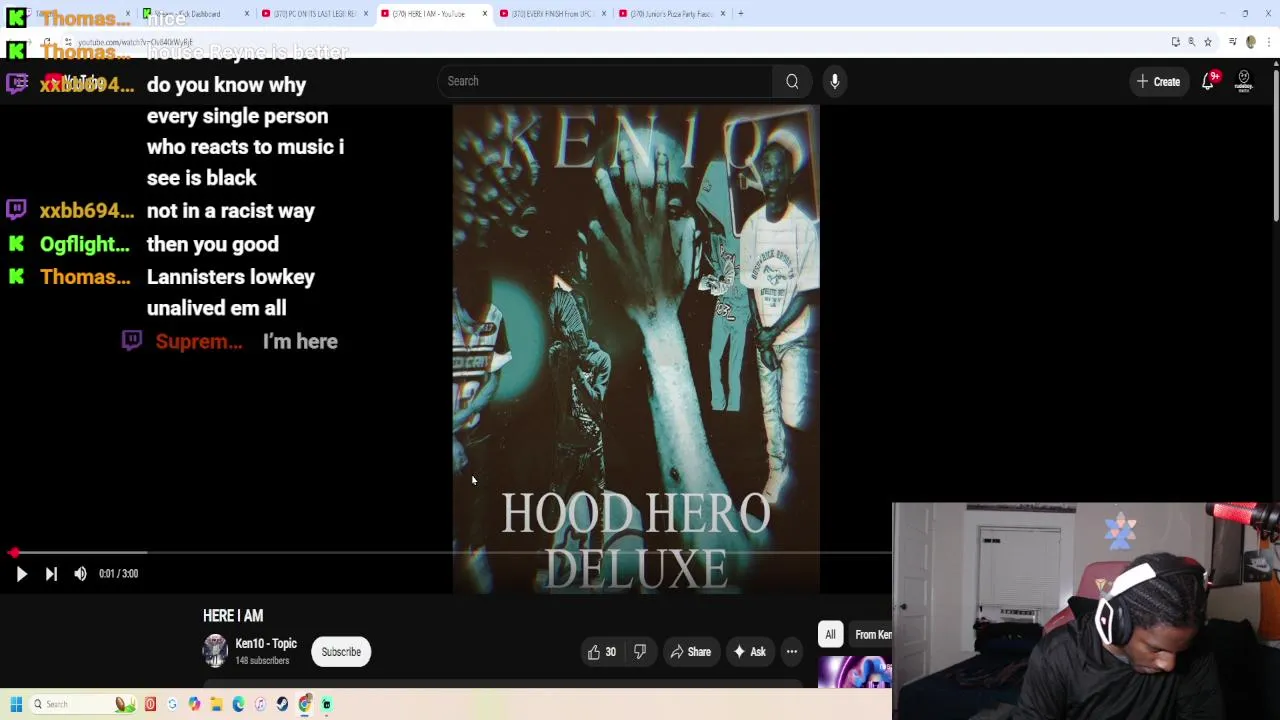The height and width of the screenshot is (720, 1280).
Task: Dislike the video
Action: click(x=640, y=652)
